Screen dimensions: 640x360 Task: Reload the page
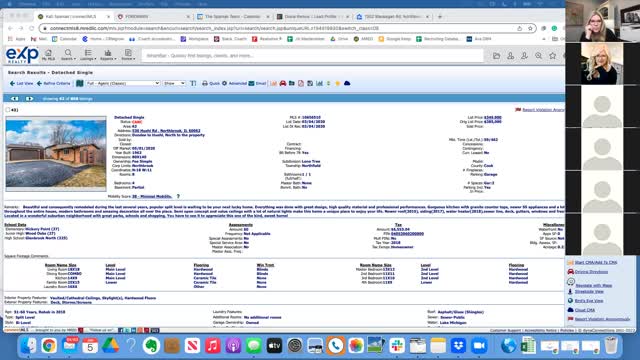tap(31, 28)
